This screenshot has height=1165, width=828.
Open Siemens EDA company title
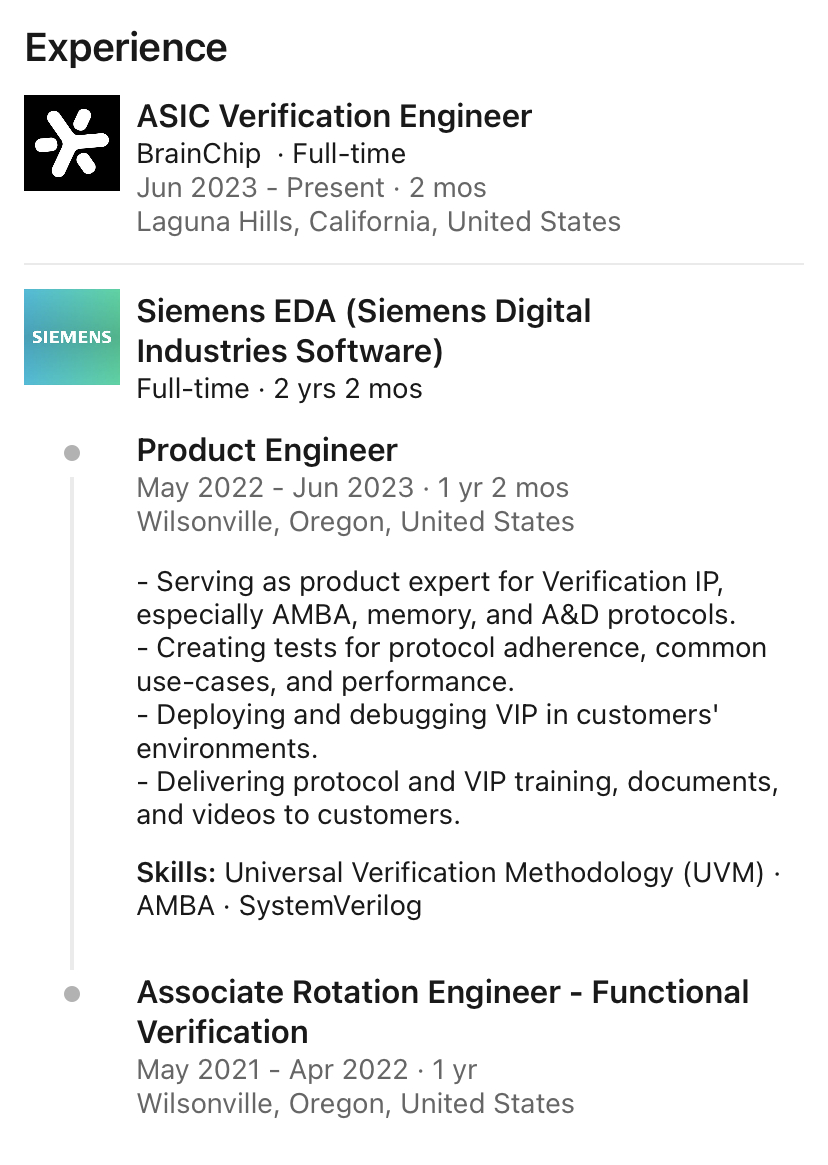point(363,331)
